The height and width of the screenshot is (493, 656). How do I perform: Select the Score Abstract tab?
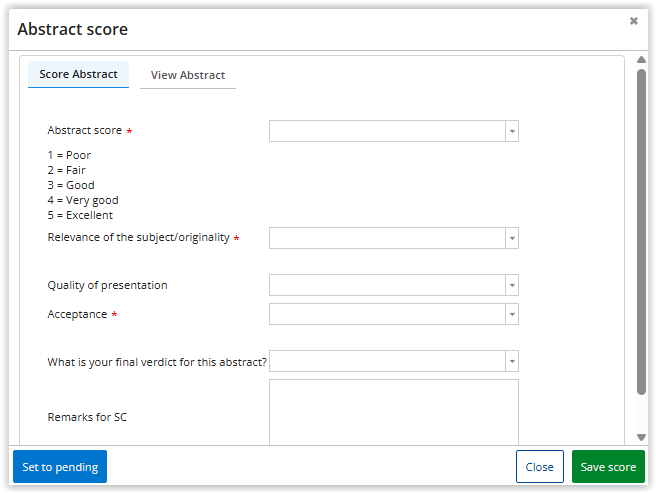click(78, 74)
